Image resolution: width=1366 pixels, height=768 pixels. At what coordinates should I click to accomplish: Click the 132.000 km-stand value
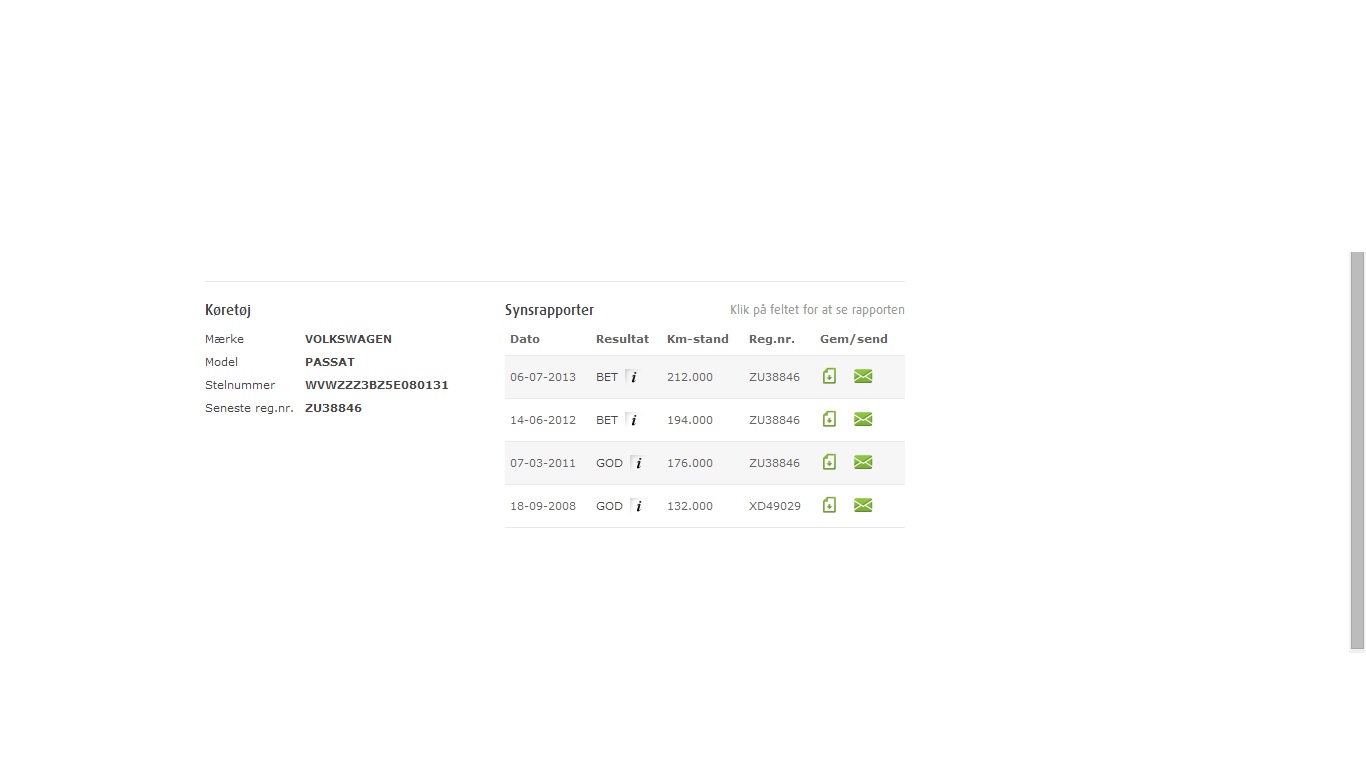click(690, 506)
